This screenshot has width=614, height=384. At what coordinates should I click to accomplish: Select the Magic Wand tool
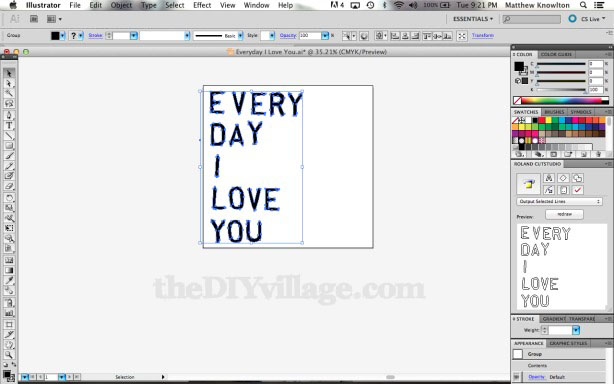pyautogui.click(x=9, y=94)
